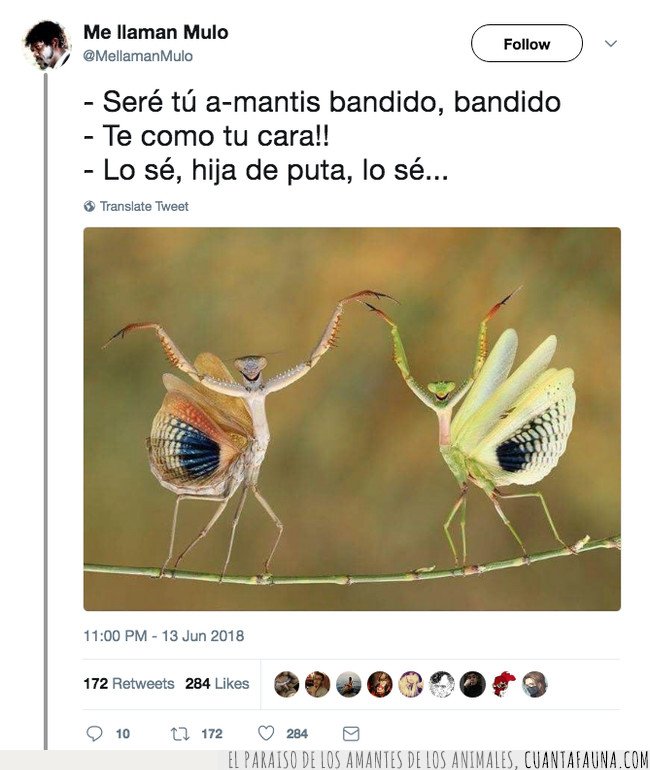Open the dark-haired liker avatar
The height and width of the screenshot is (770, 650).
pyautogui.click(x=473, y=684)
